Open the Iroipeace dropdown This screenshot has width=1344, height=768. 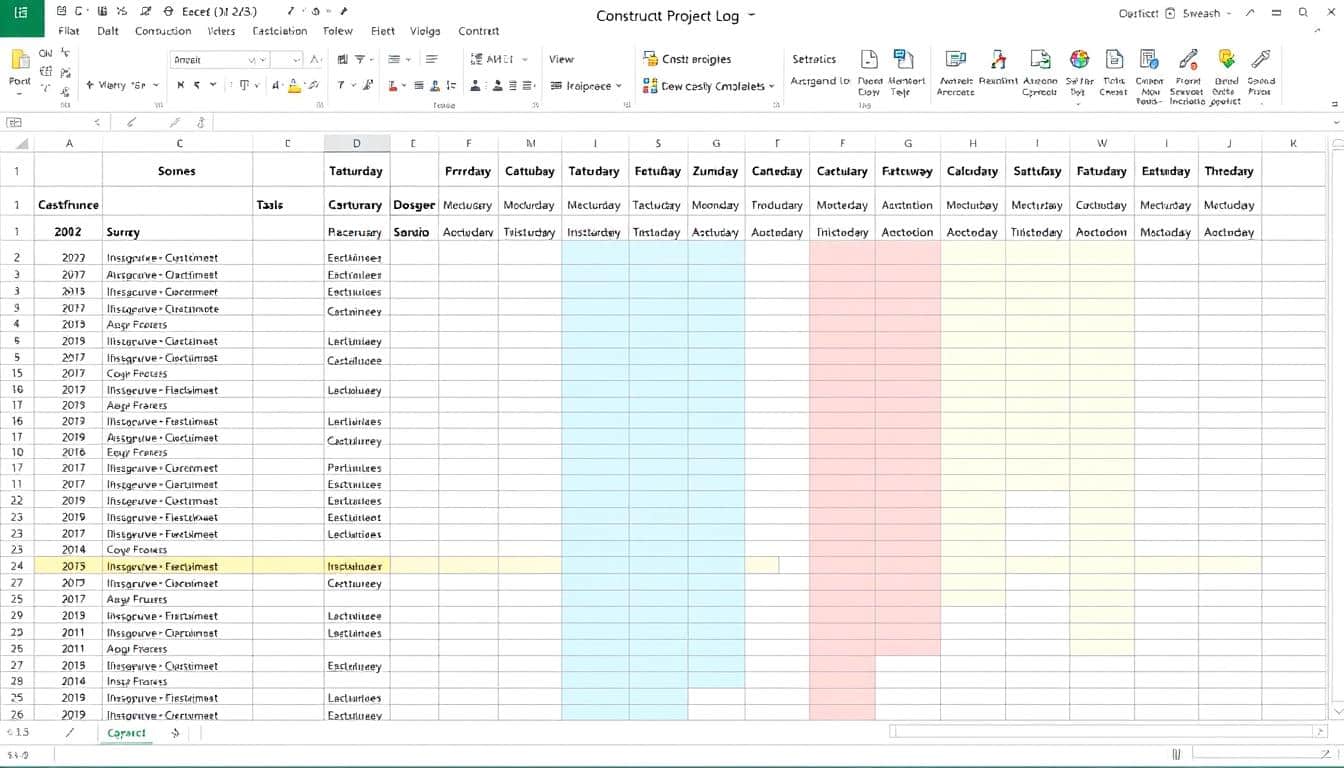pos(586,86)
